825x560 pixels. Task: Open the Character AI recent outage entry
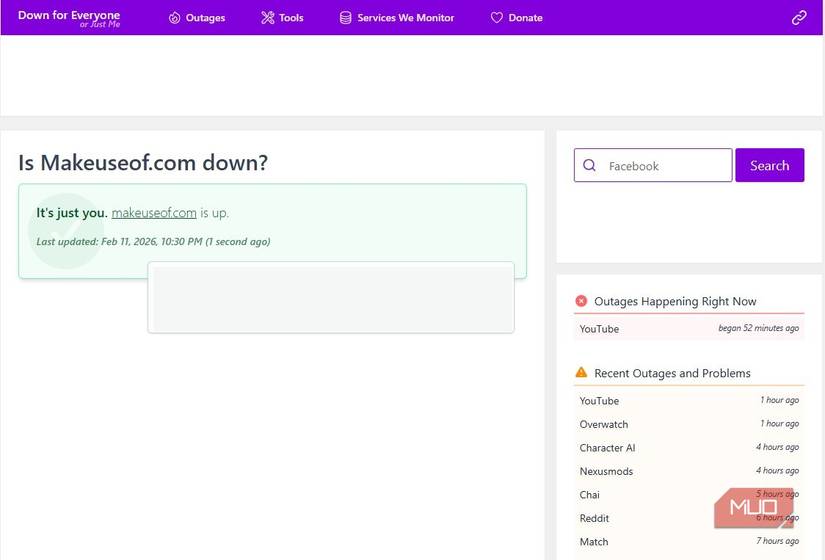[x=689, y=448]
